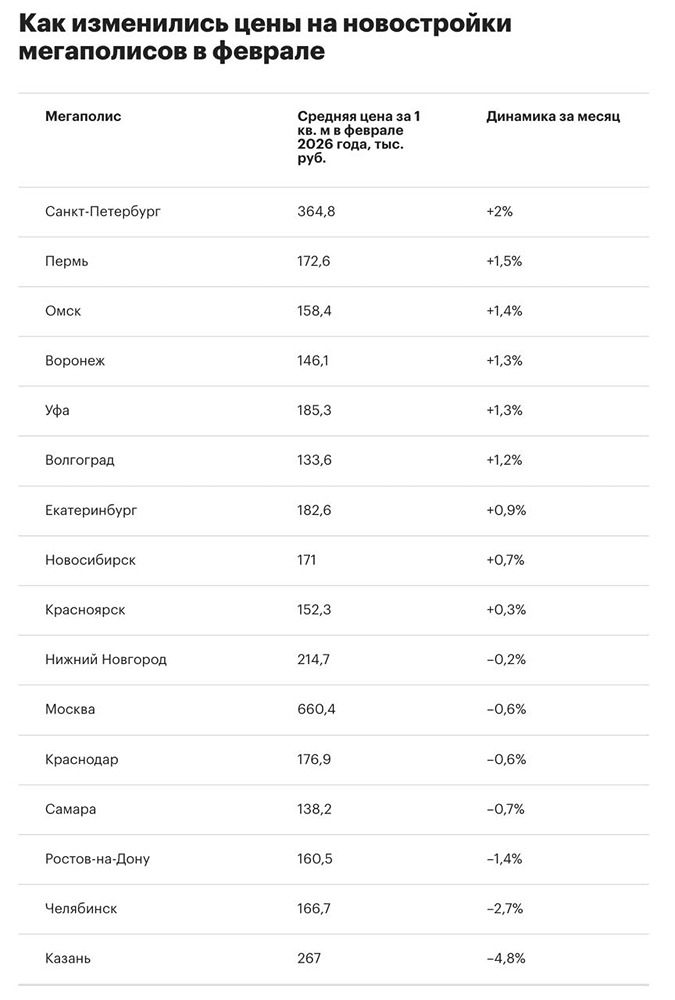Click the 364,8 price value
Viewport: 675px width, 1000px height.
tap(316, 212)
